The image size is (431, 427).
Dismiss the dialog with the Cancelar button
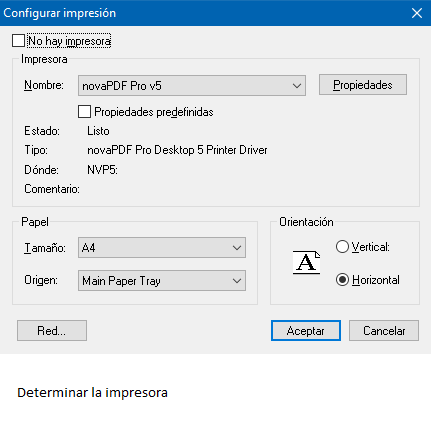point(384,331)
